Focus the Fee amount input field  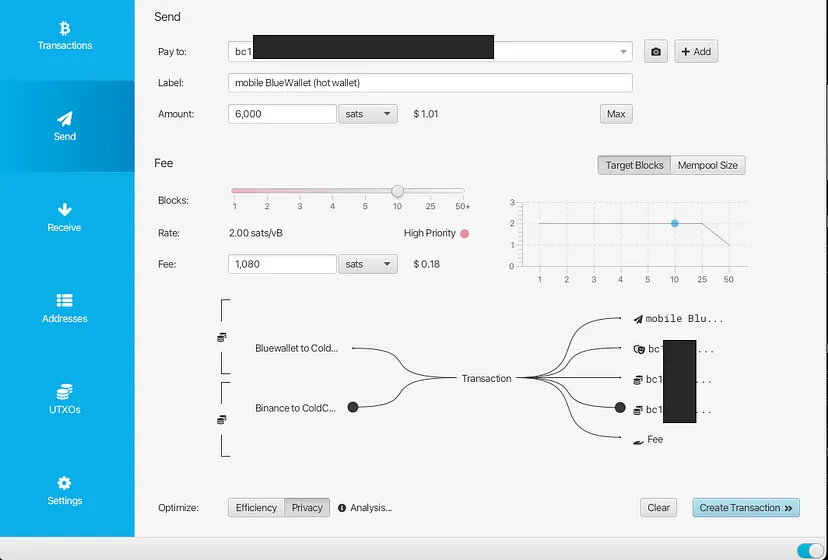pyautogui.click(x=282, y=264)
